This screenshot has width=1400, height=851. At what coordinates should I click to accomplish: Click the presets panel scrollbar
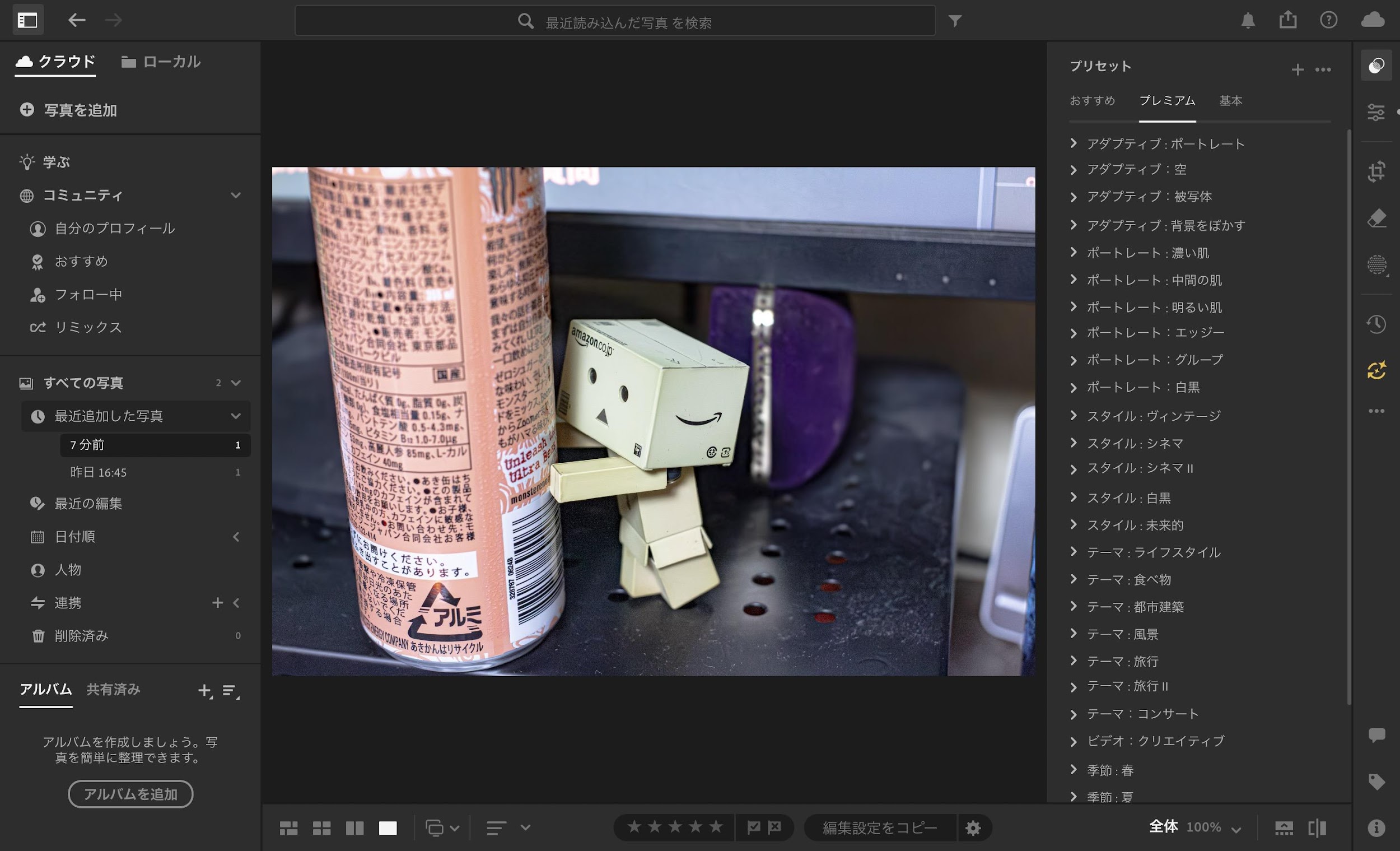[1349, 417]
